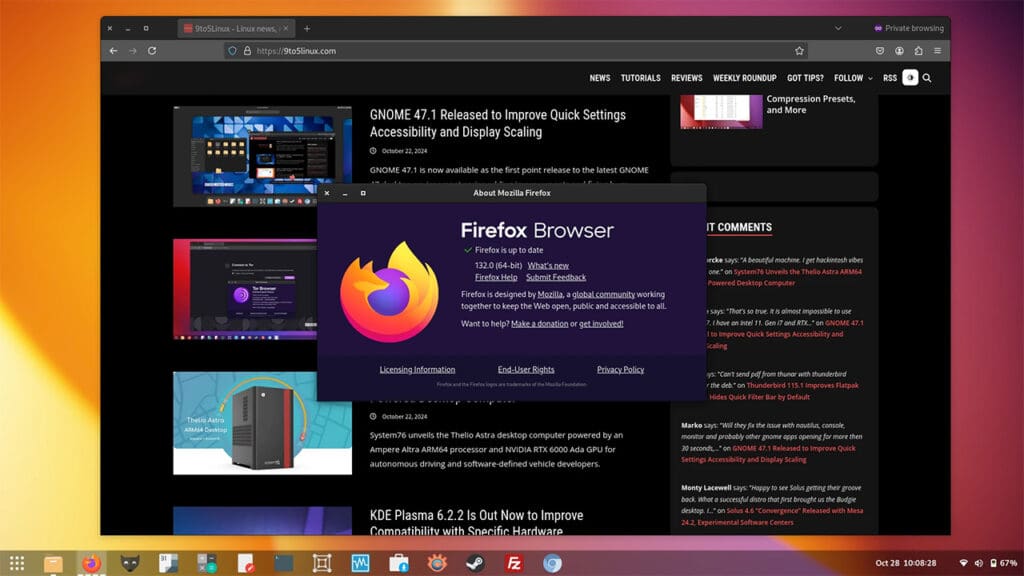
Task: Click What's new link in About dialog
Action: 548,266
